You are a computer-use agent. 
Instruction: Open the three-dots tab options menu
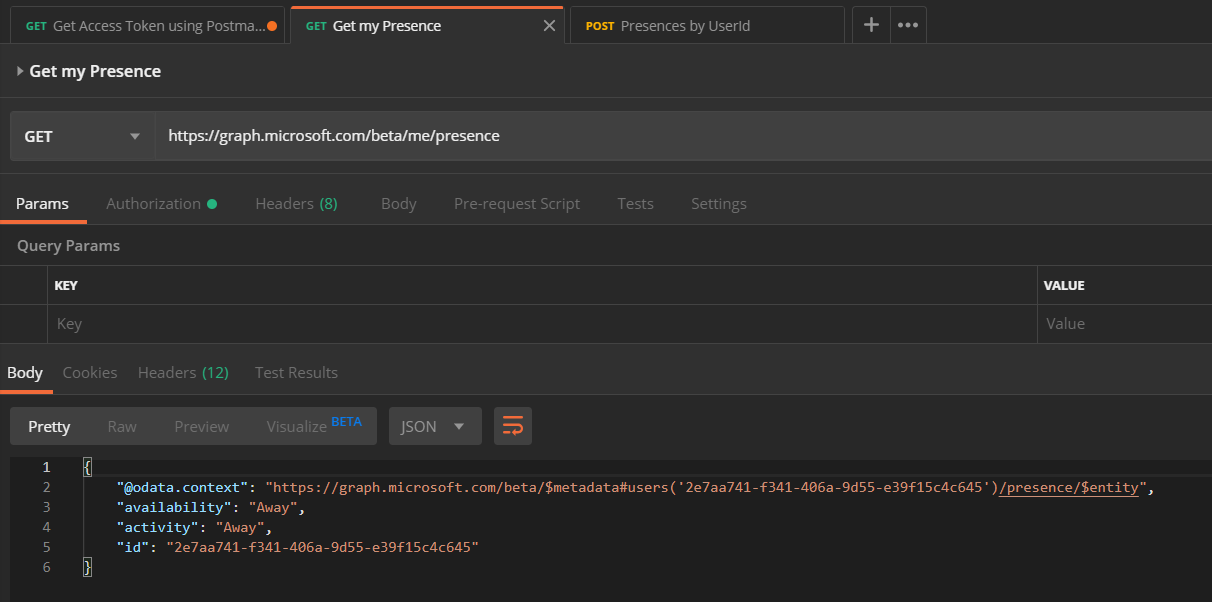907,25
